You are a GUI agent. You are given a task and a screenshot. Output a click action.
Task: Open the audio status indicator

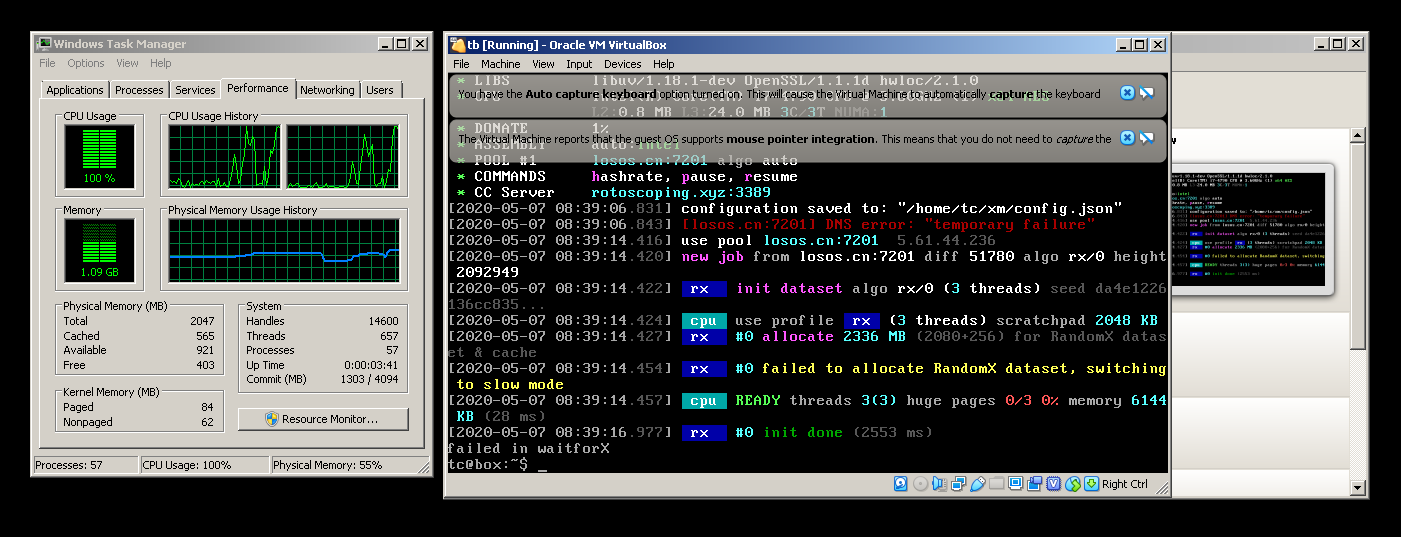939,484
